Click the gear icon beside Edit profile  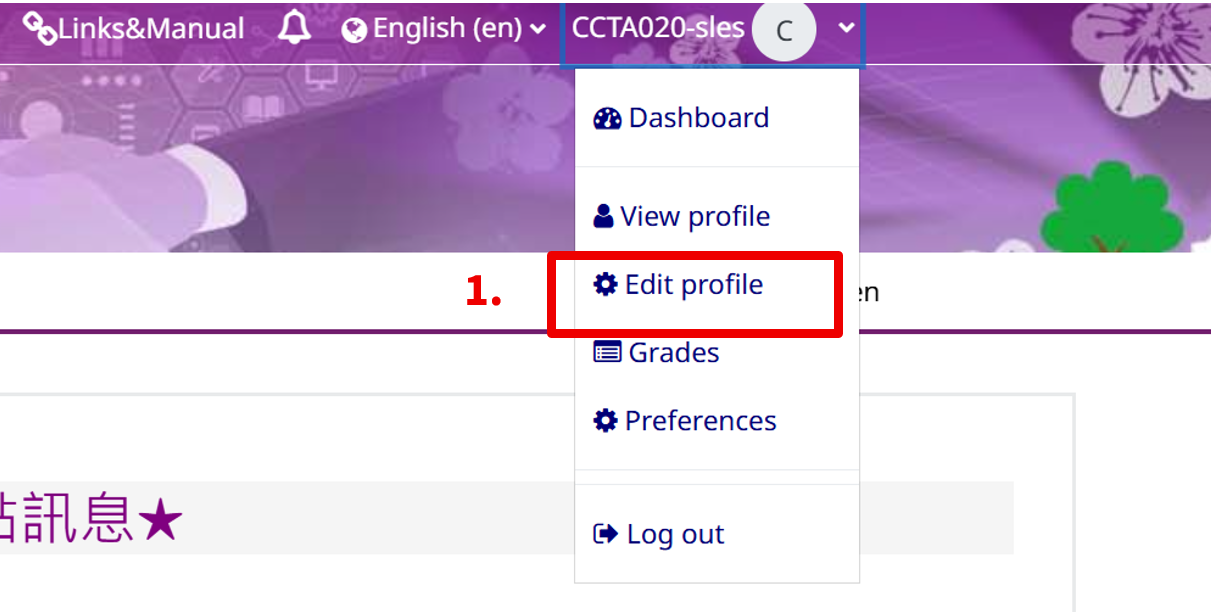[x=605, y=284]
